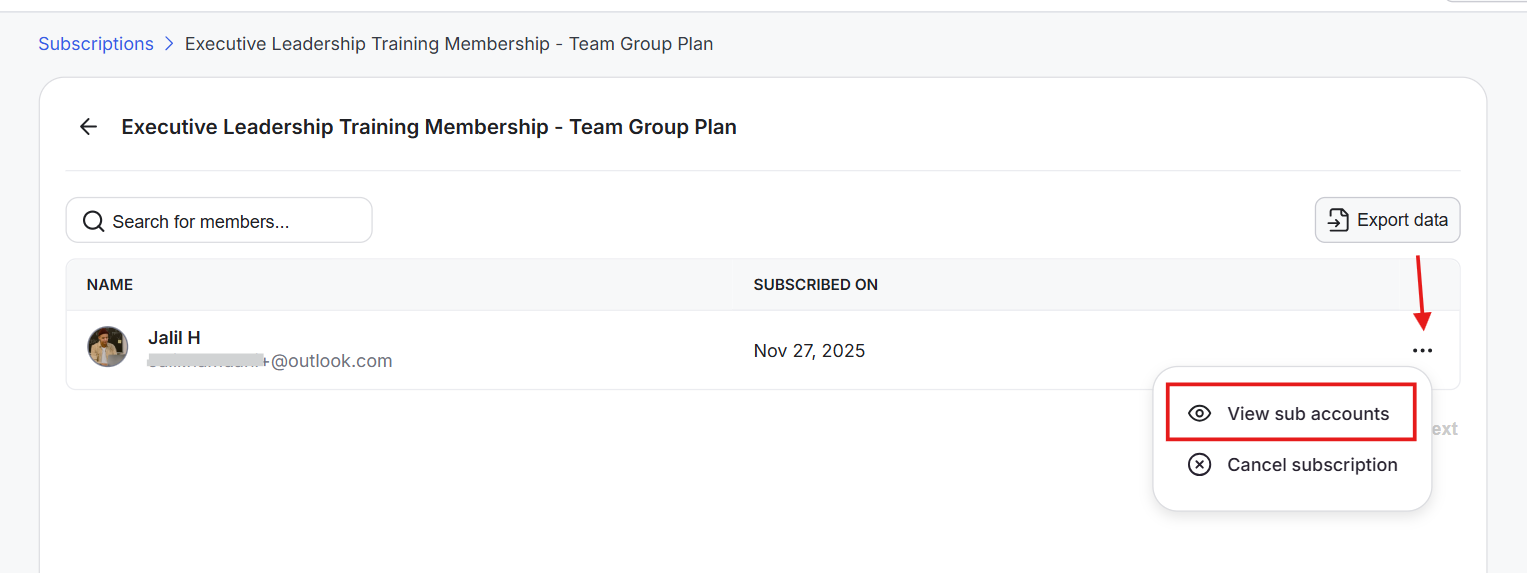1527x573 pixels.
Task: Click the SUBSCRIBED ON column header
Action: tap(815, 285)
